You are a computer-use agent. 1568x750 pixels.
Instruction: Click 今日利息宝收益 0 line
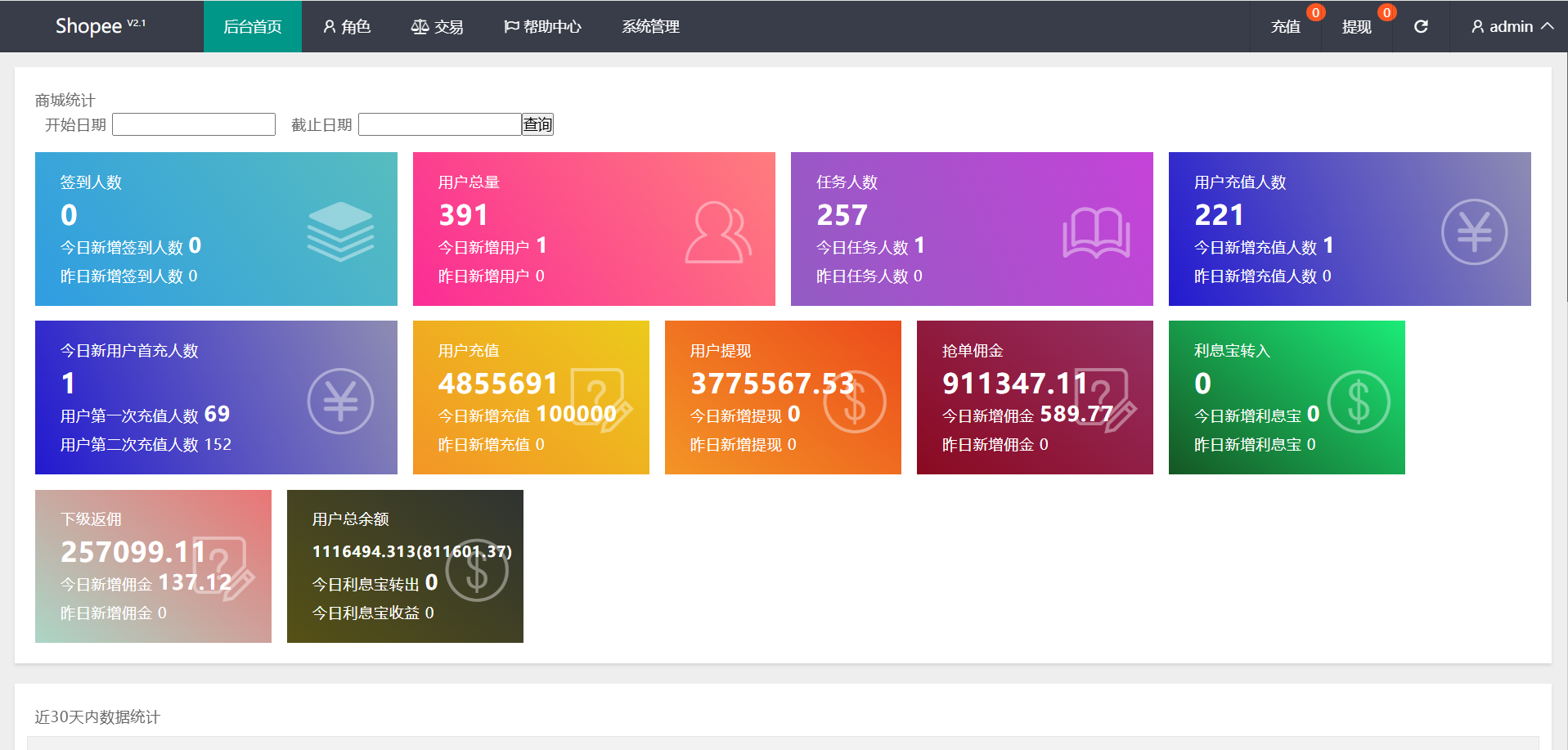click(x=373, y=613)
